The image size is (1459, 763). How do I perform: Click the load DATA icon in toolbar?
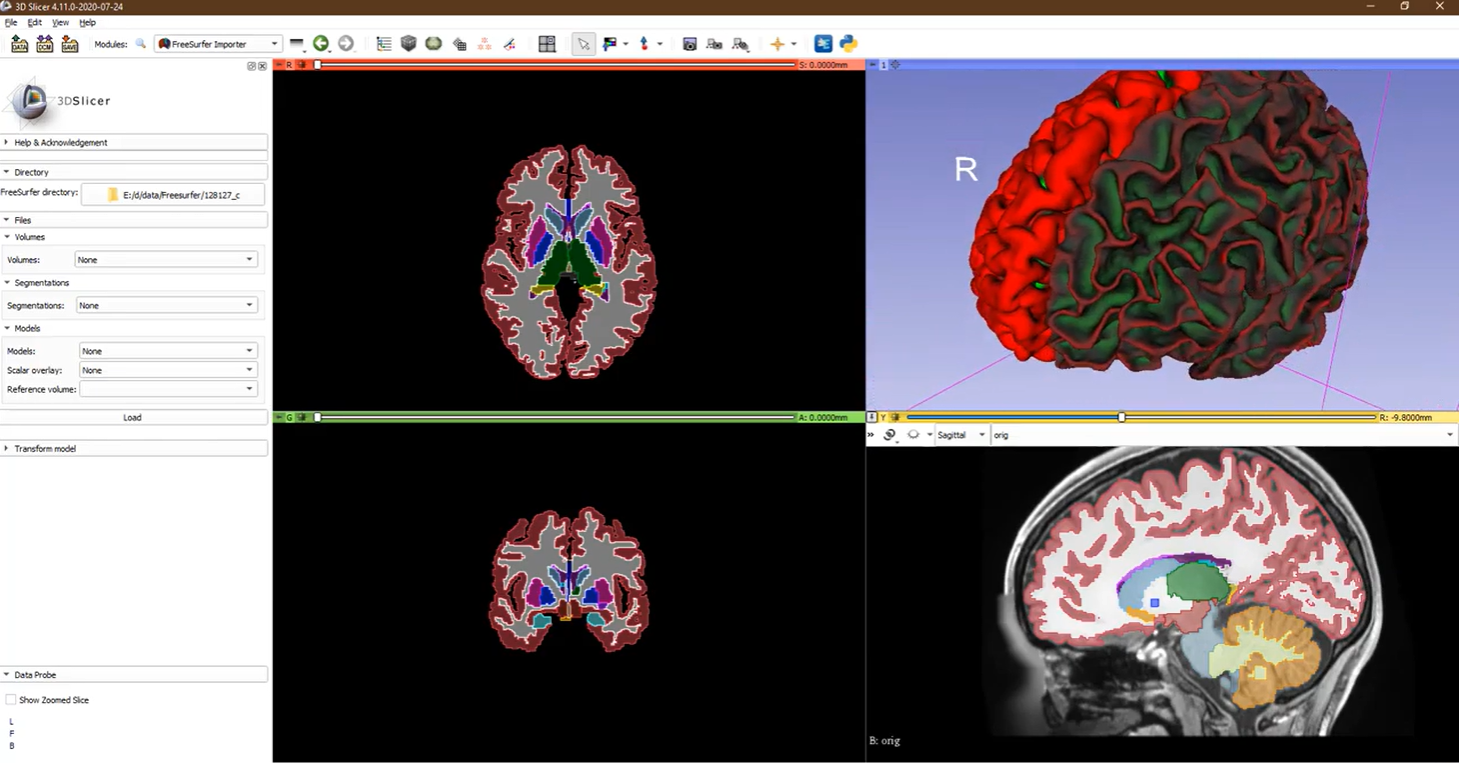click(x=19, y=44)
